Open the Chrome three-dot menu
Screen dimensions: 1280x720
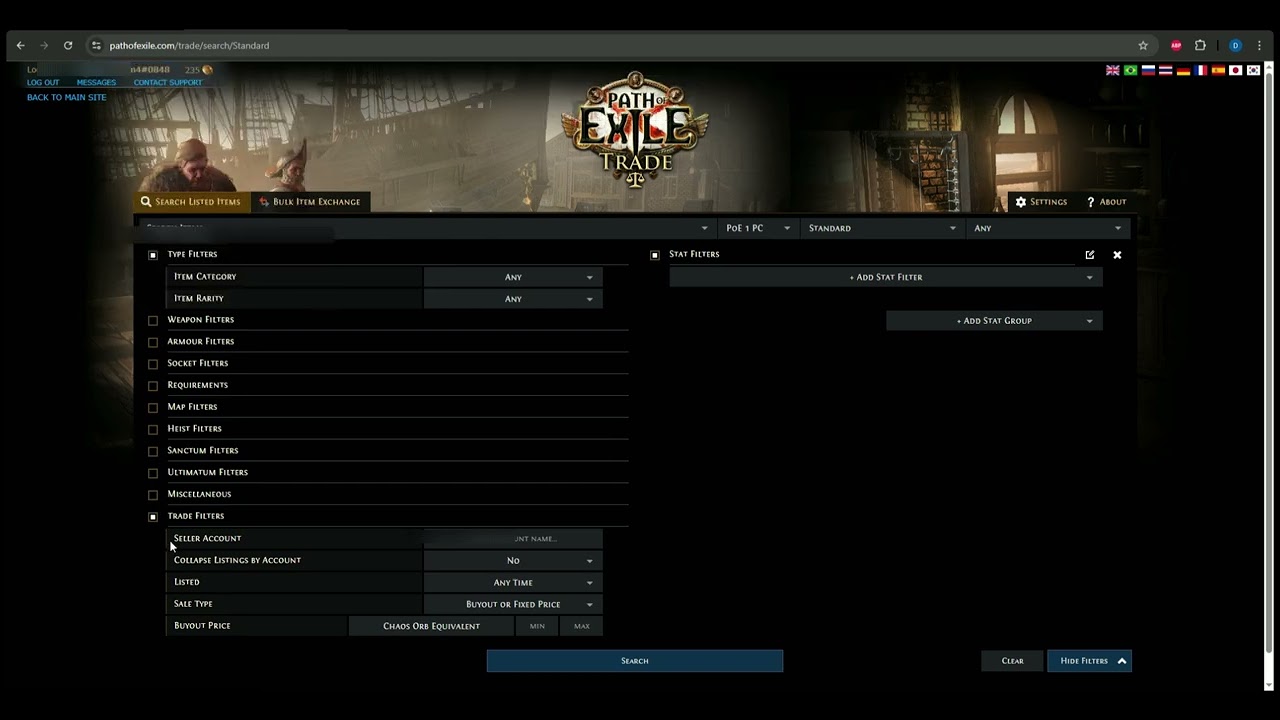[x=1259, y=45]
